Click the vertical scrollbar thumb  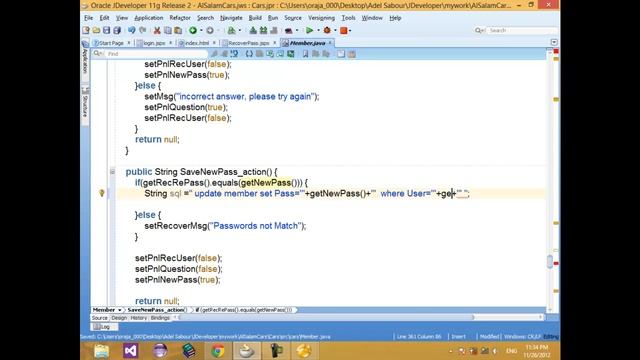550,261
